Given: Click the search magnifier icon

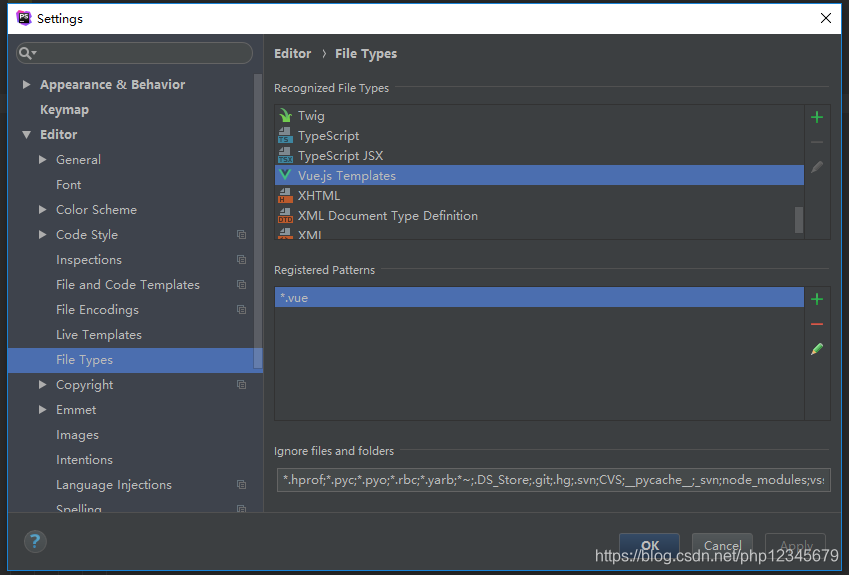Looking at the screenshot, I should (26, 53).
